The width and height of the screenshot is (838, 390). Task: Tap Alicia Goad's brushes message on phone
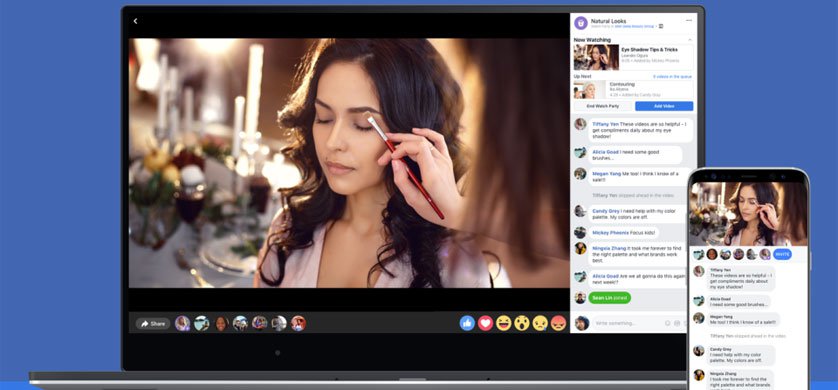tap(739, 302)
